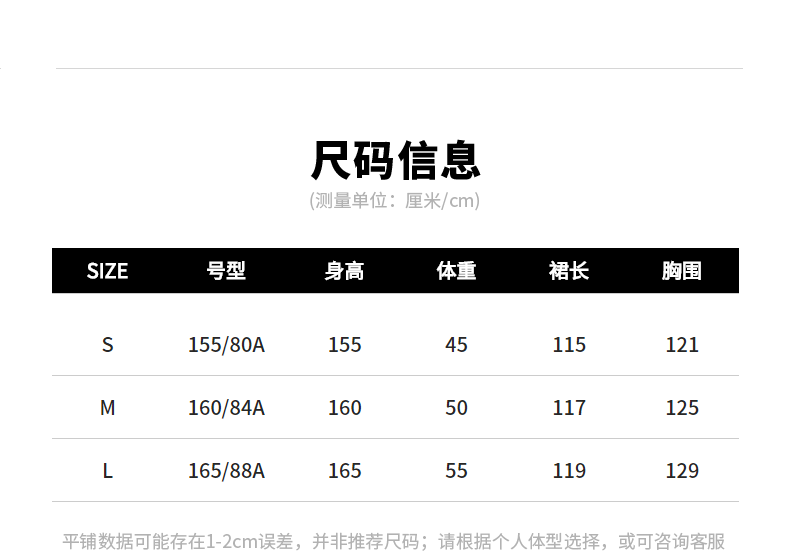Click the S size row label

(107, 345)
